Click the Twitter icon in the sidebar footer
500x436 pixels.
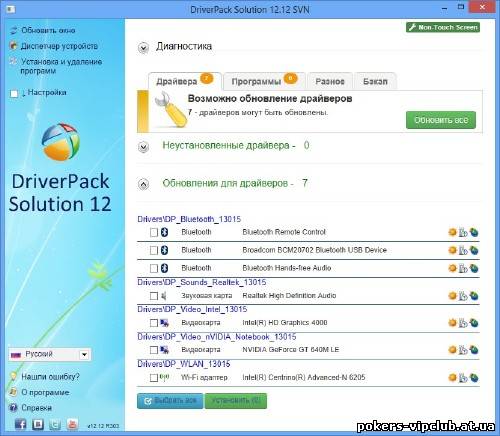click(55, 424)
